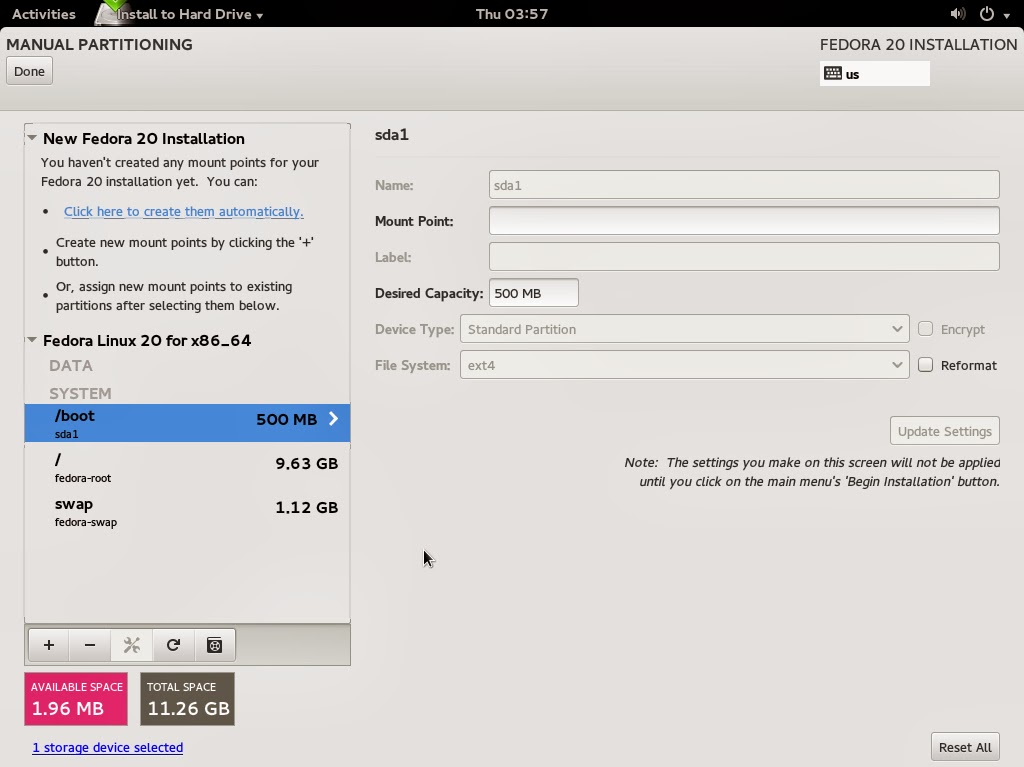
Task: Click the add mount point plus icon
Action: click(49, 645)
